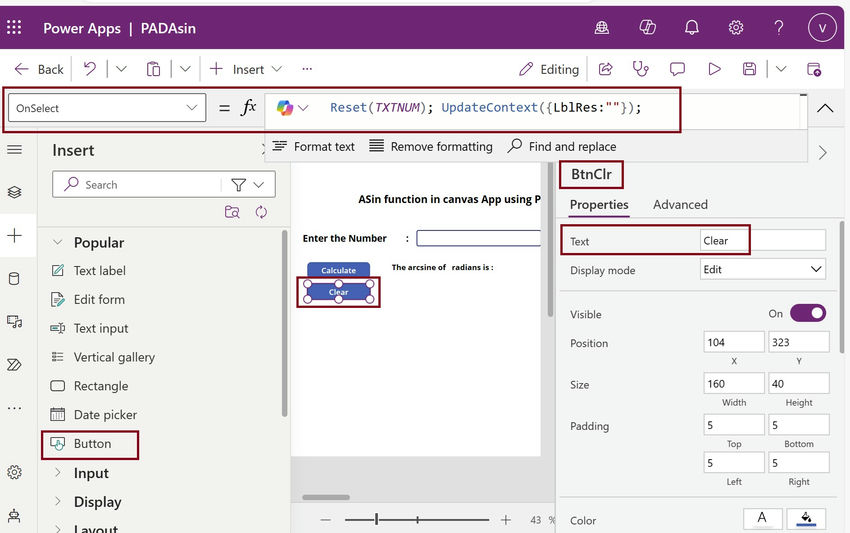Open the environment globe icon
Image resolution: width=850 pixels, height=533 pixels.
[x=602, y=27]
